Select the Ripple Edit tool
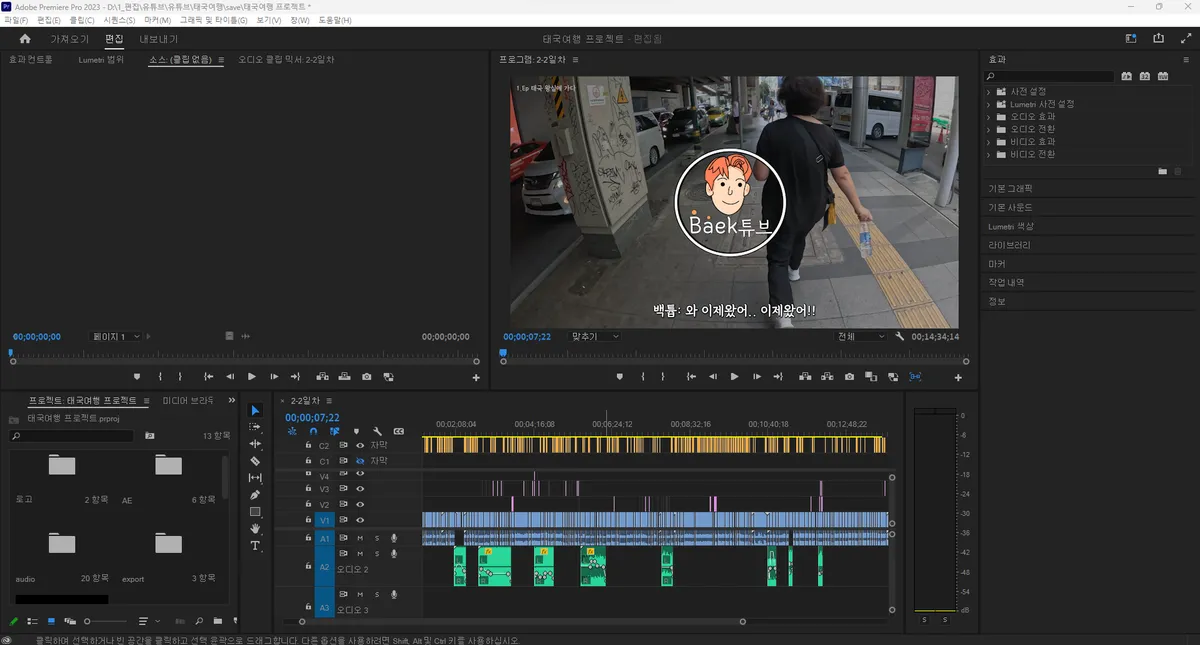 (255, 444)
